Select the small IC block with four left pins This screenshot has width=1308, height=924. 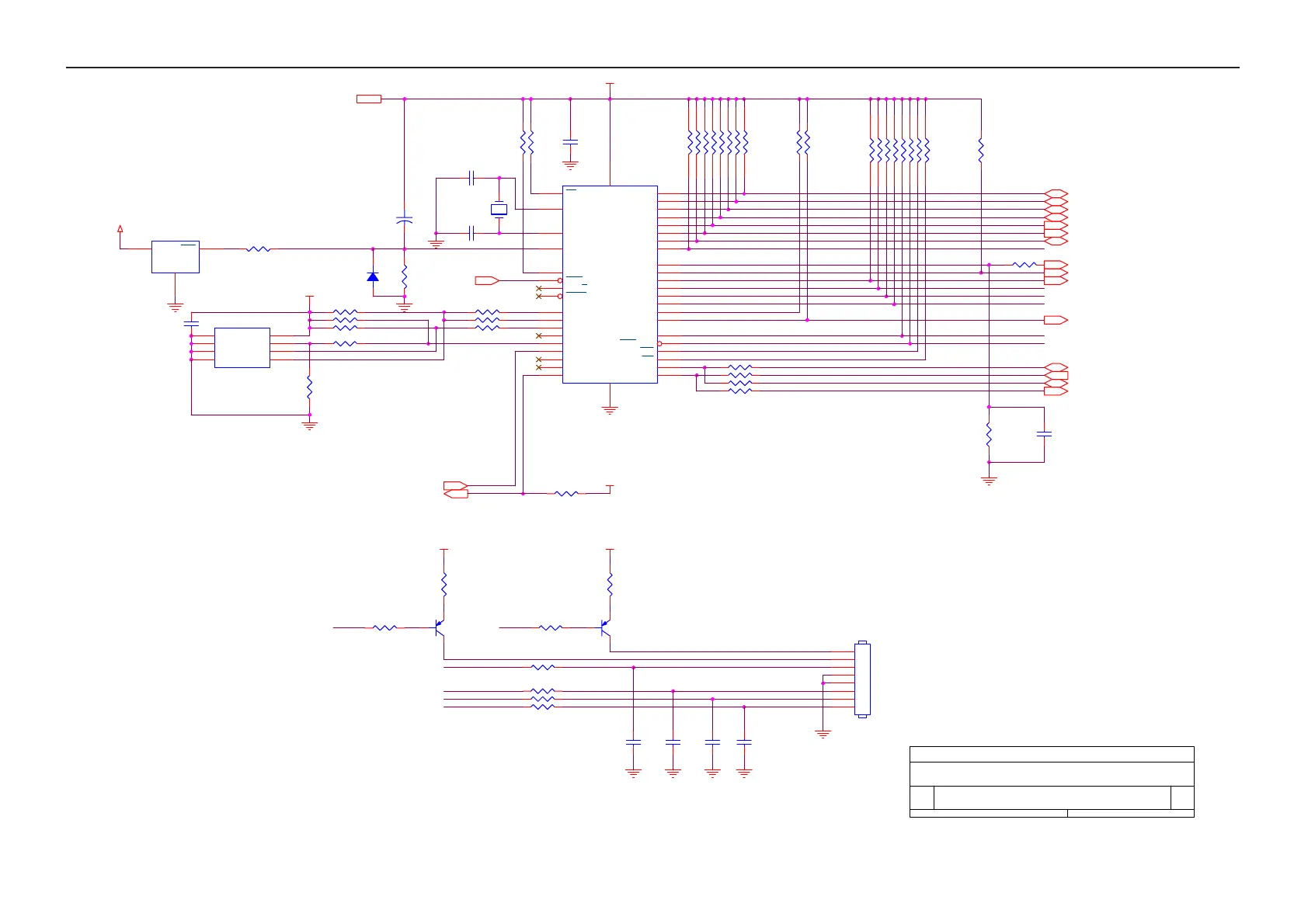242,347
